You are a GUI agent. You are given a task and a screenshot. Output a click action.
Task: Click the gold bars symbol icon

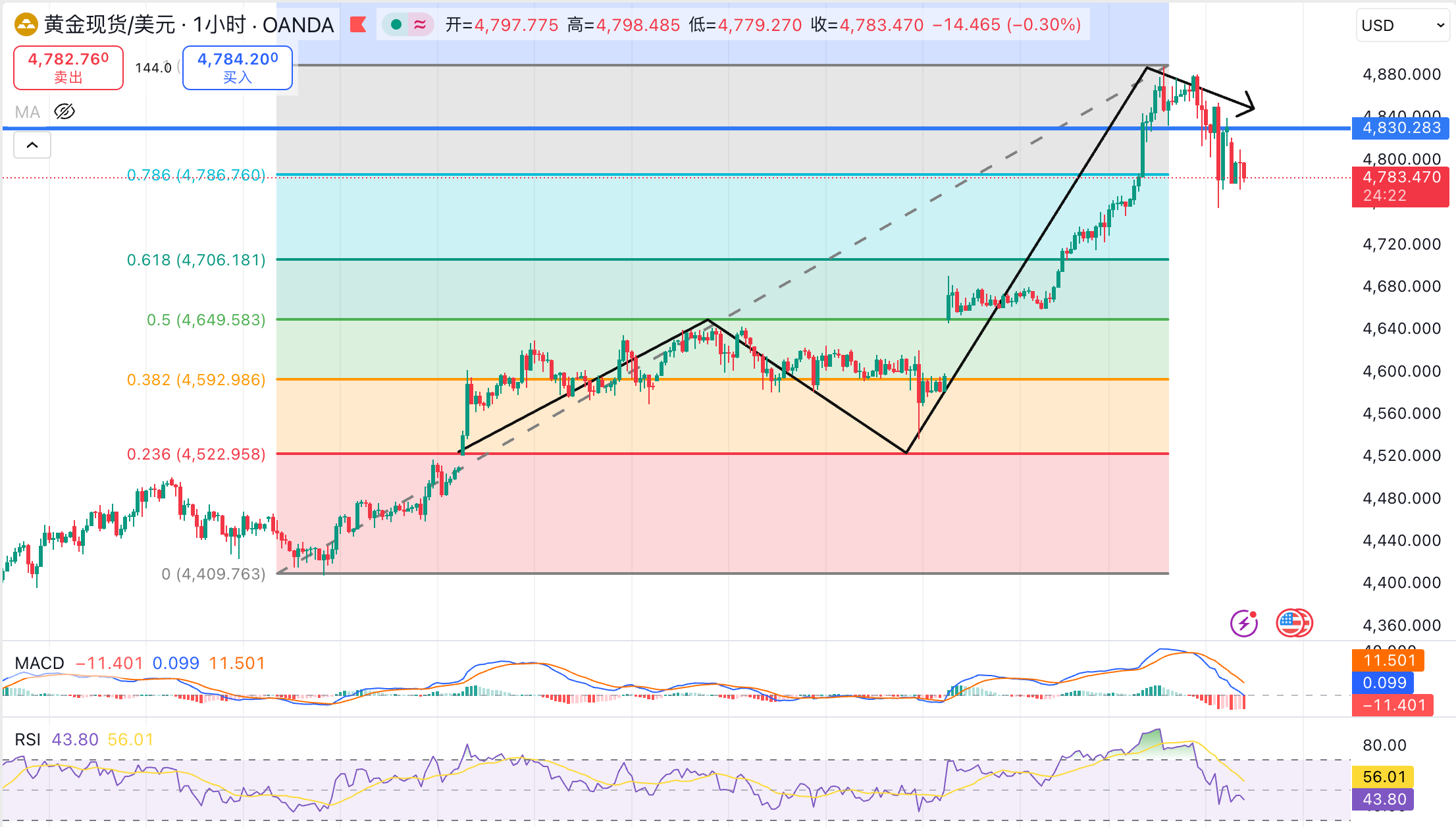26,25
